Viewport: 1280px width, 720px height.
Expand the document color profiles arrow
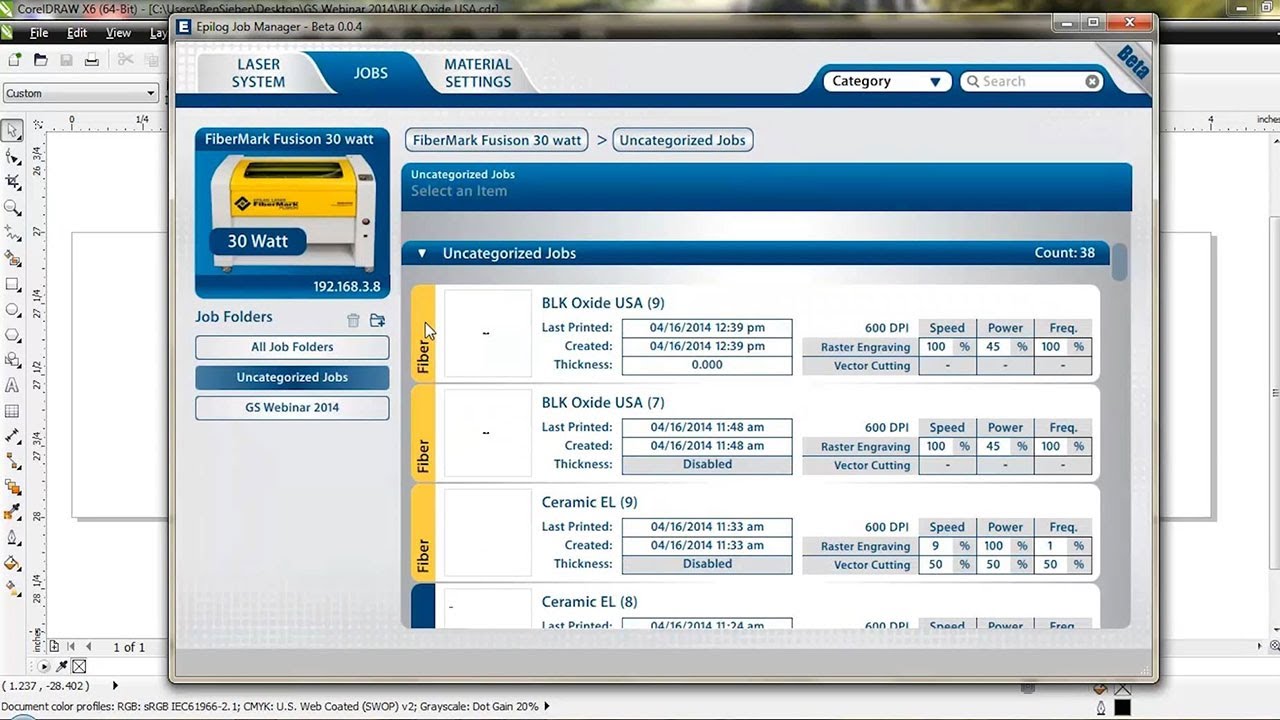pos(547,706)
